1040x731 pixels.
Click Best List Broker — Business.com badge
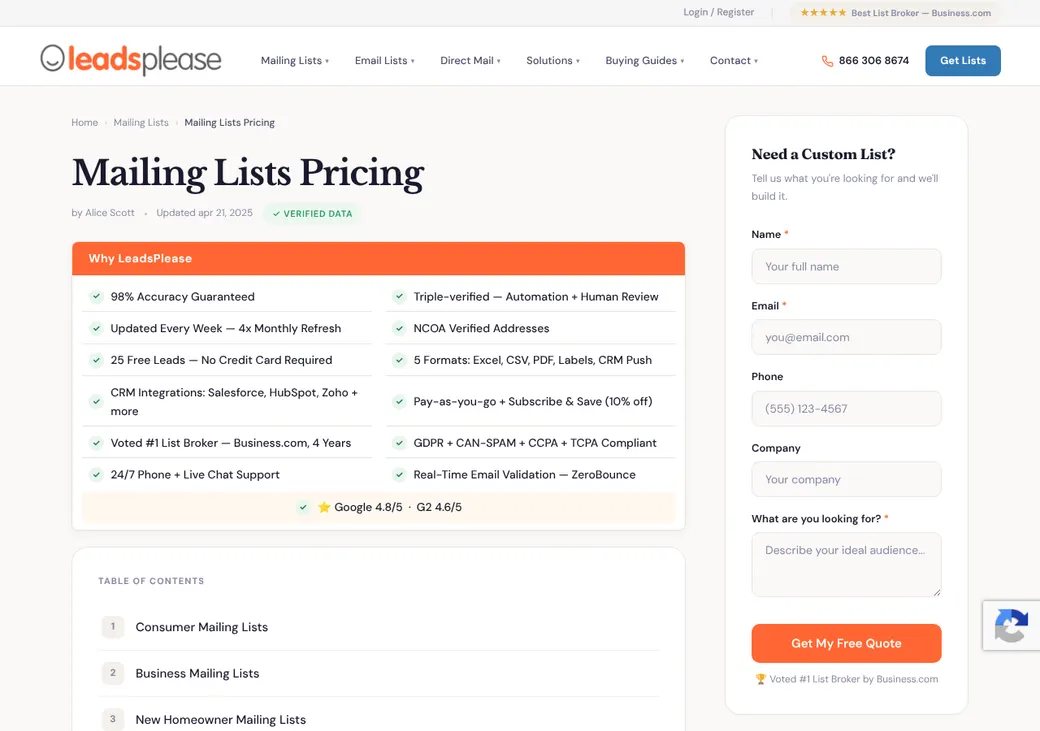coord(895,13)
